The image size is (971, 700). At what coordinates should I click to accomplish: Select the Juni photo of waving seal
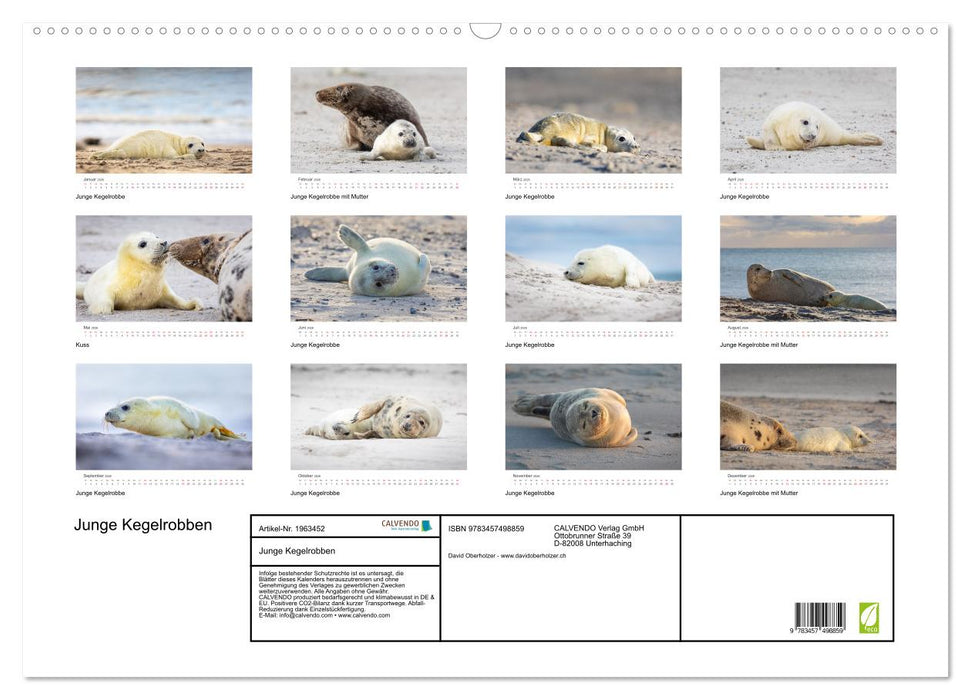tap(378, 268)
